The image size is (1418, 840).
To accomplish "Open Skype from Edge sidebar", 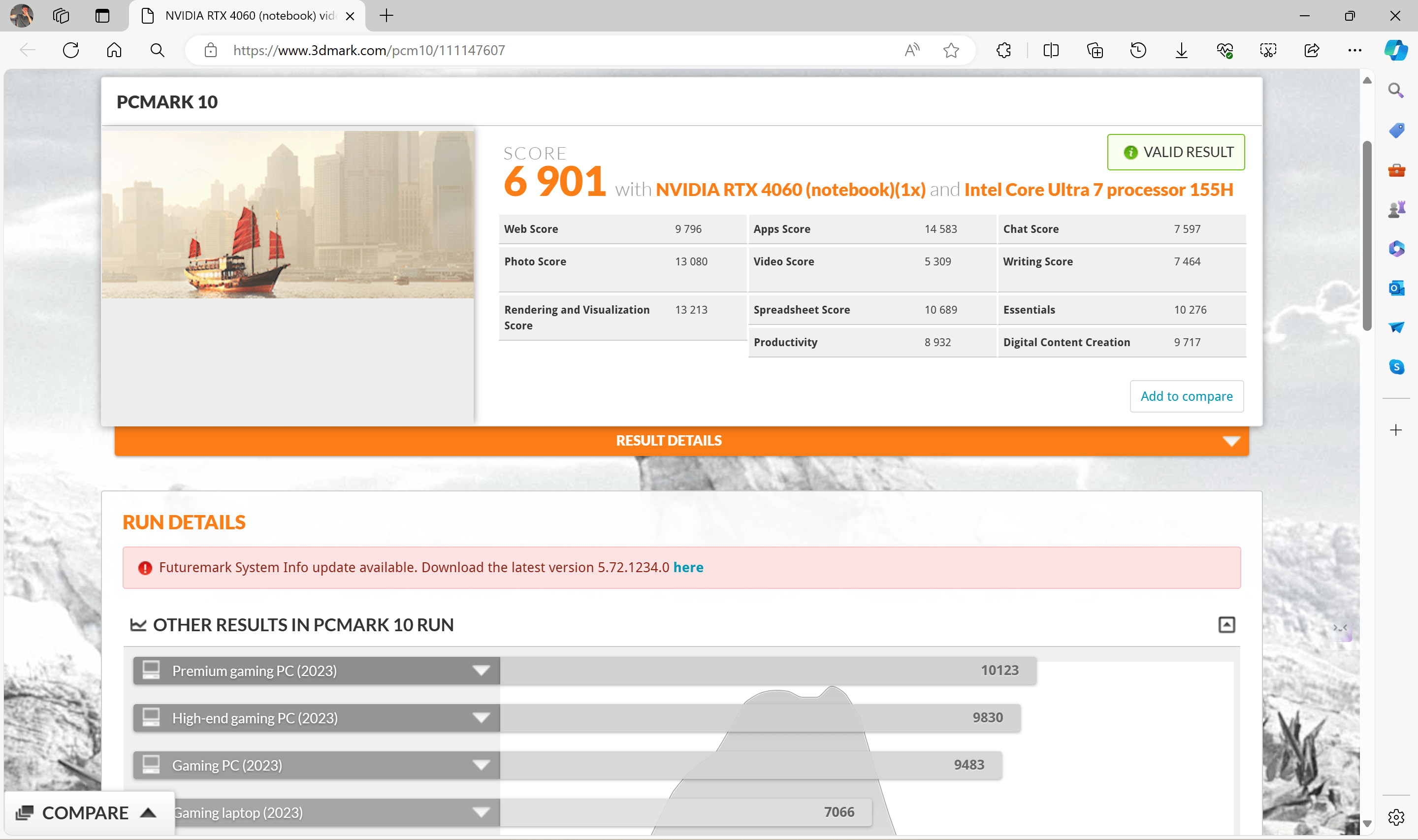I will [x=1396, y=367].
